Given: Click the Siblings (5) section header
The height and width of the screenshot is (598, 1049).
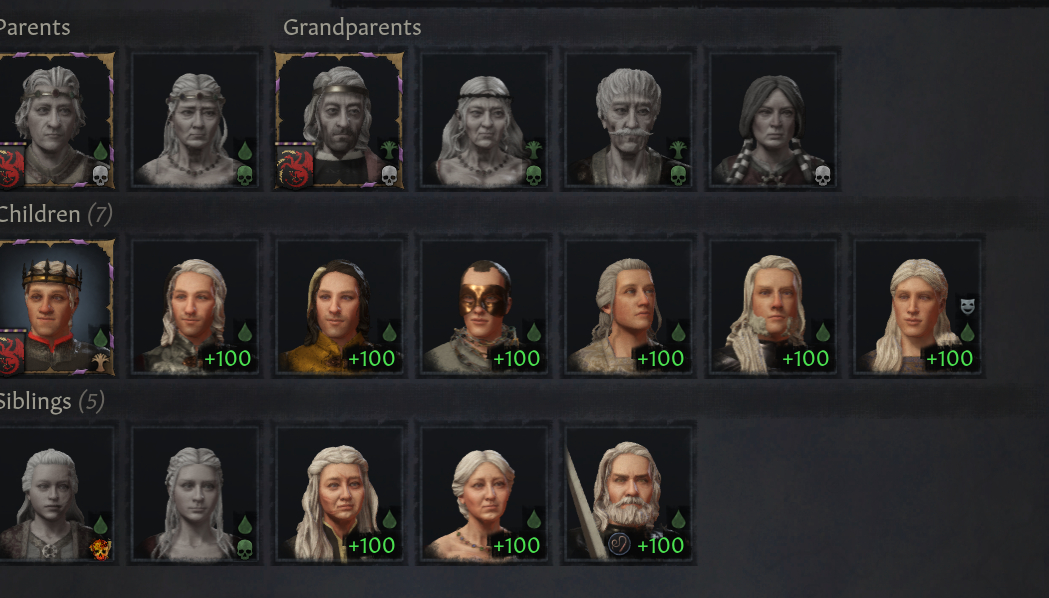Looking at the screenshot, I should 52,401.
